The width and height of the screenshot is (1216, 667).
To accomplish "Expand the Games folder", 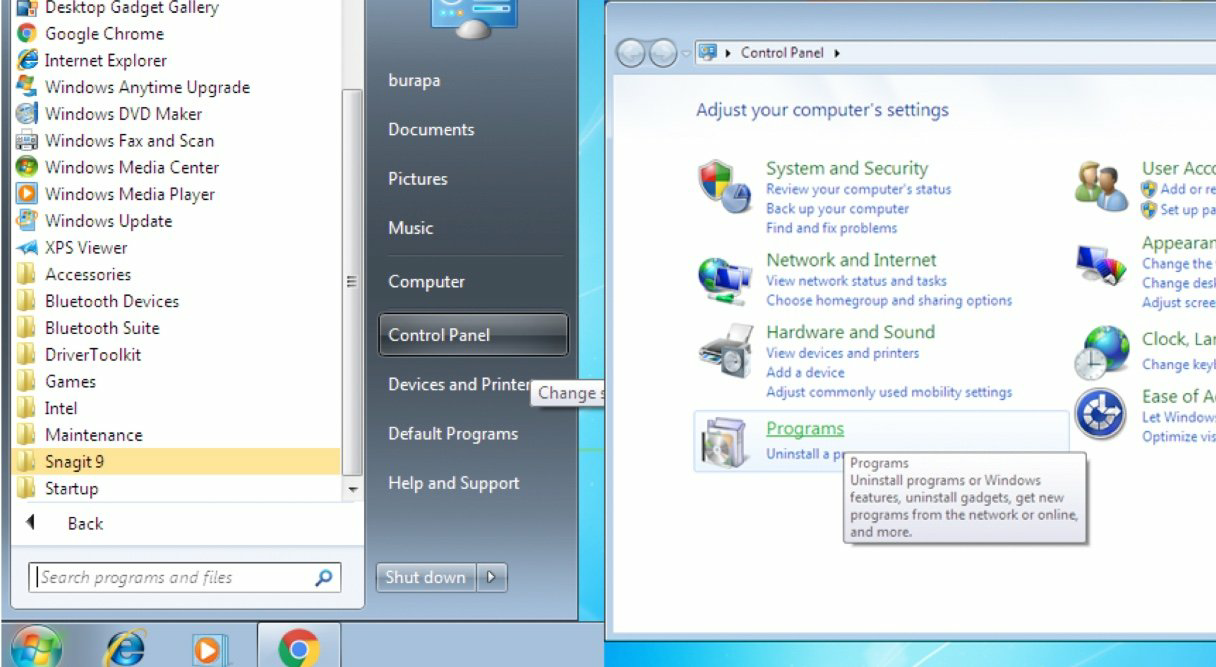I will (x=70, y=381).
